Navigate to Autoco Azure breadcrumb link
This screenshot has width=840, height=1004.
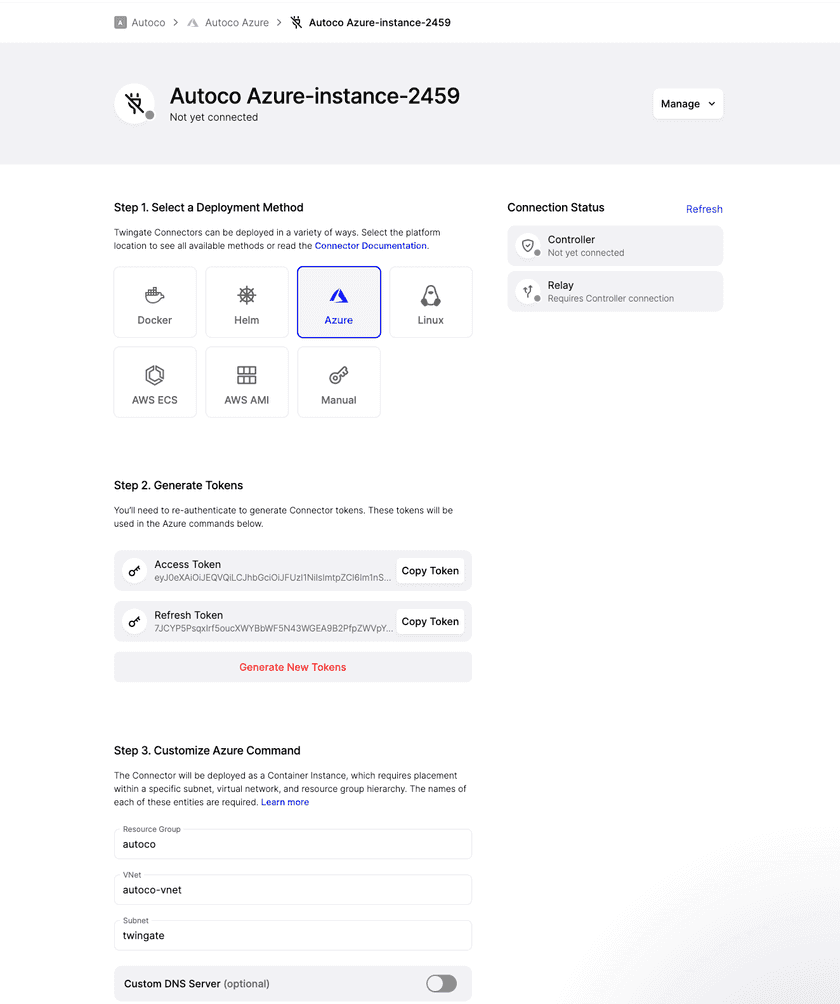[x=237, y=22]
